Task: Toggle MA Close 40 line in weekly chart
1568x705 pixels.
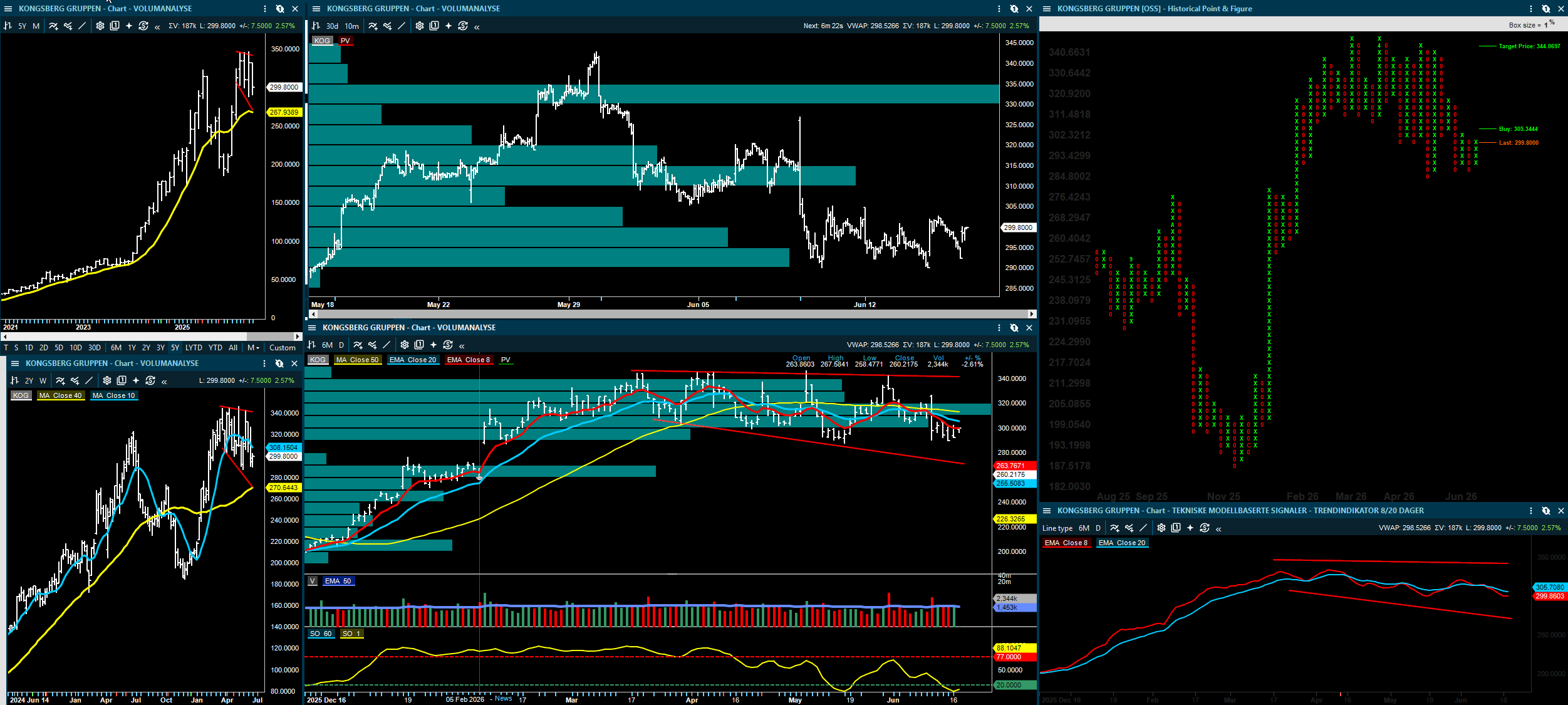Action: 61,395
